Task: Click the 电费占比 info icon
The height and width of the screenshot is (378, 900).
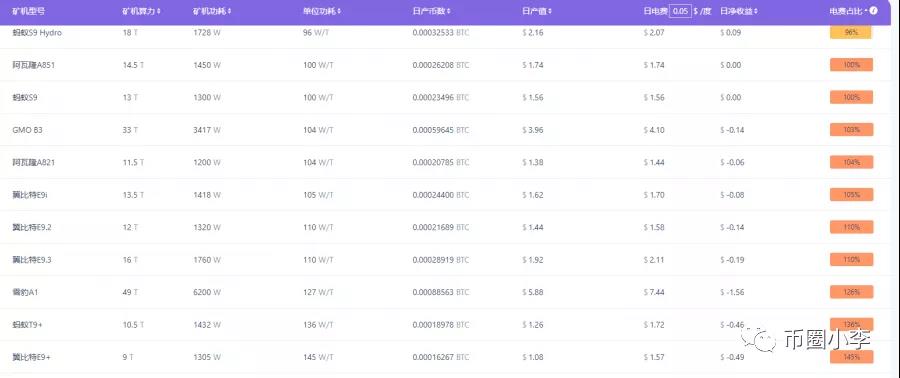Action: 874,10
